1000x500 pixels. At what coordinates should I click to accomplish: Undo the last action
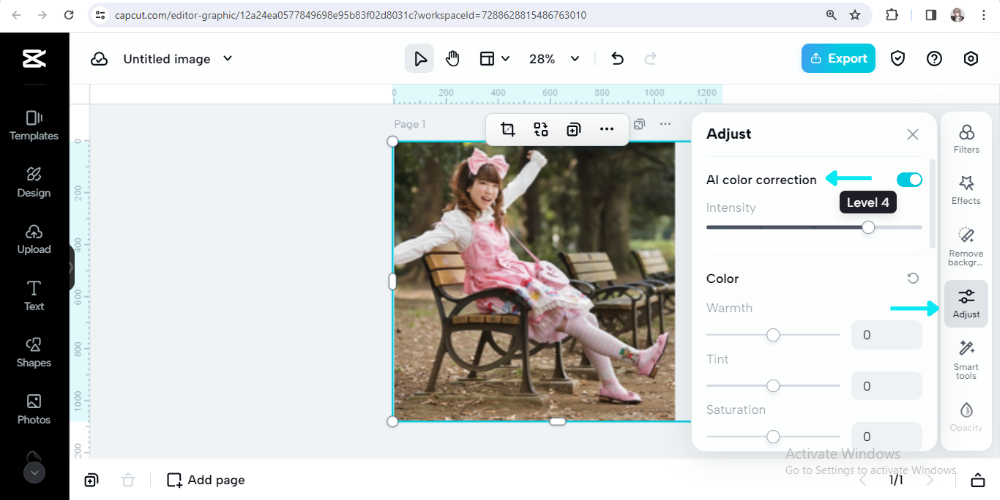(x=617, y=59)
